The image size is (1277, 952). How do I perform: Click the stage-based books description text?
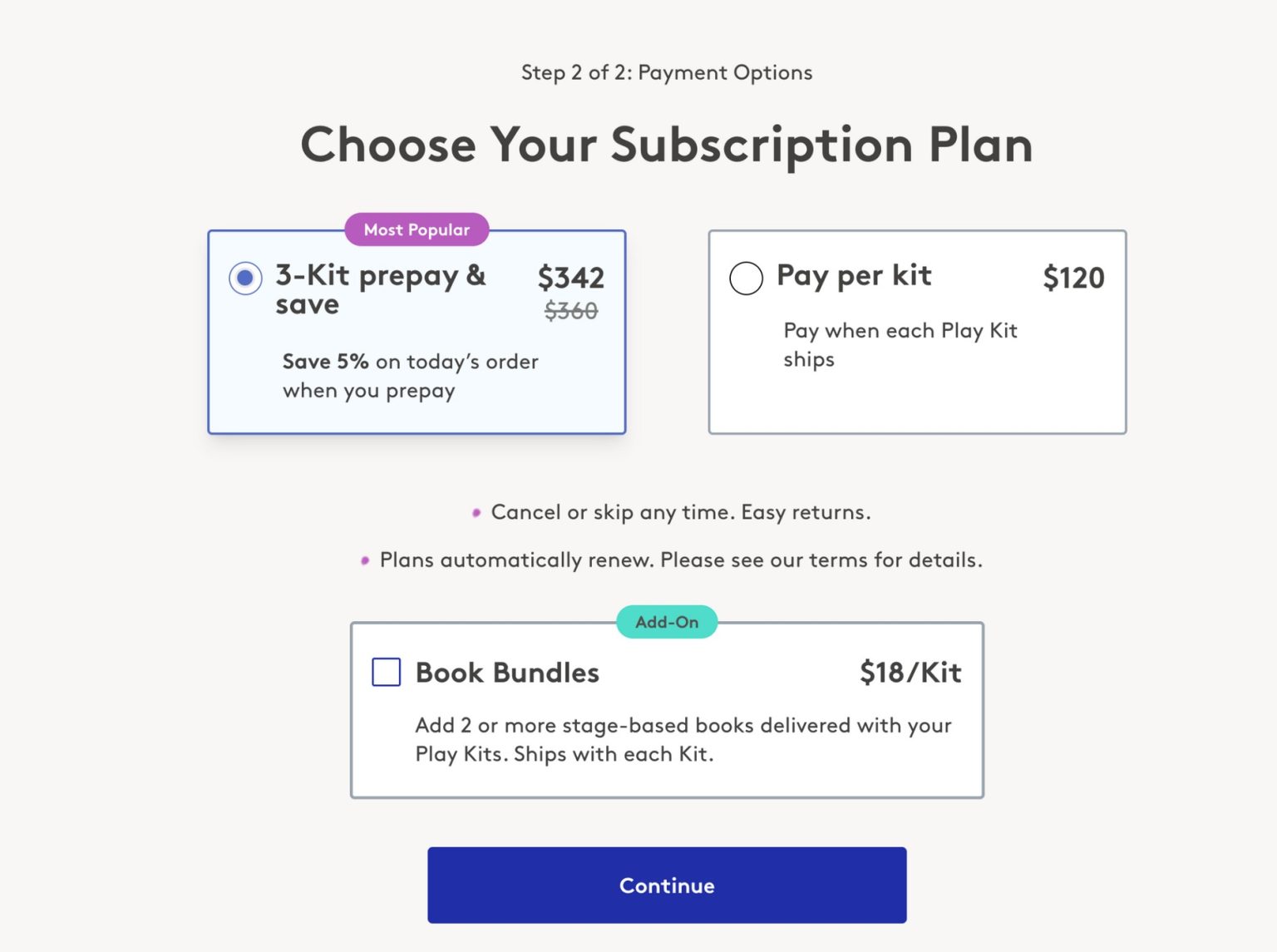[x=683, y=739]
